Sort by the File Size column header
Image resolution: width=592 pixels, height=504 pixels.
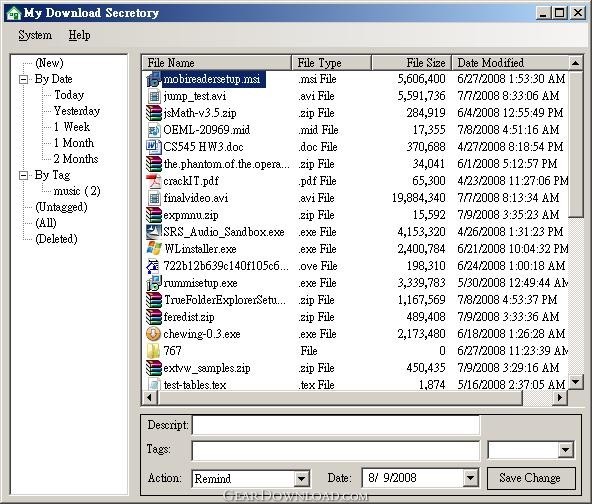pyautogui.click(x=412, y=63)
